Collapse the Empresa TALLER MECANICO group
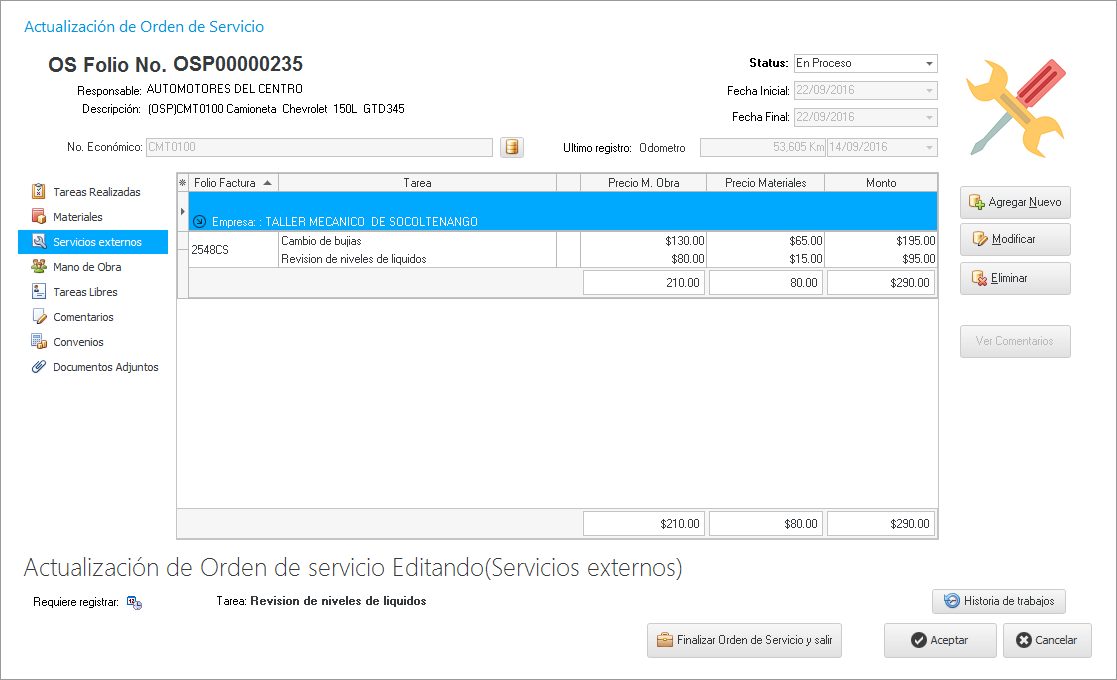The width and height of the screenshot is (1117, 680). coord(199,221)
